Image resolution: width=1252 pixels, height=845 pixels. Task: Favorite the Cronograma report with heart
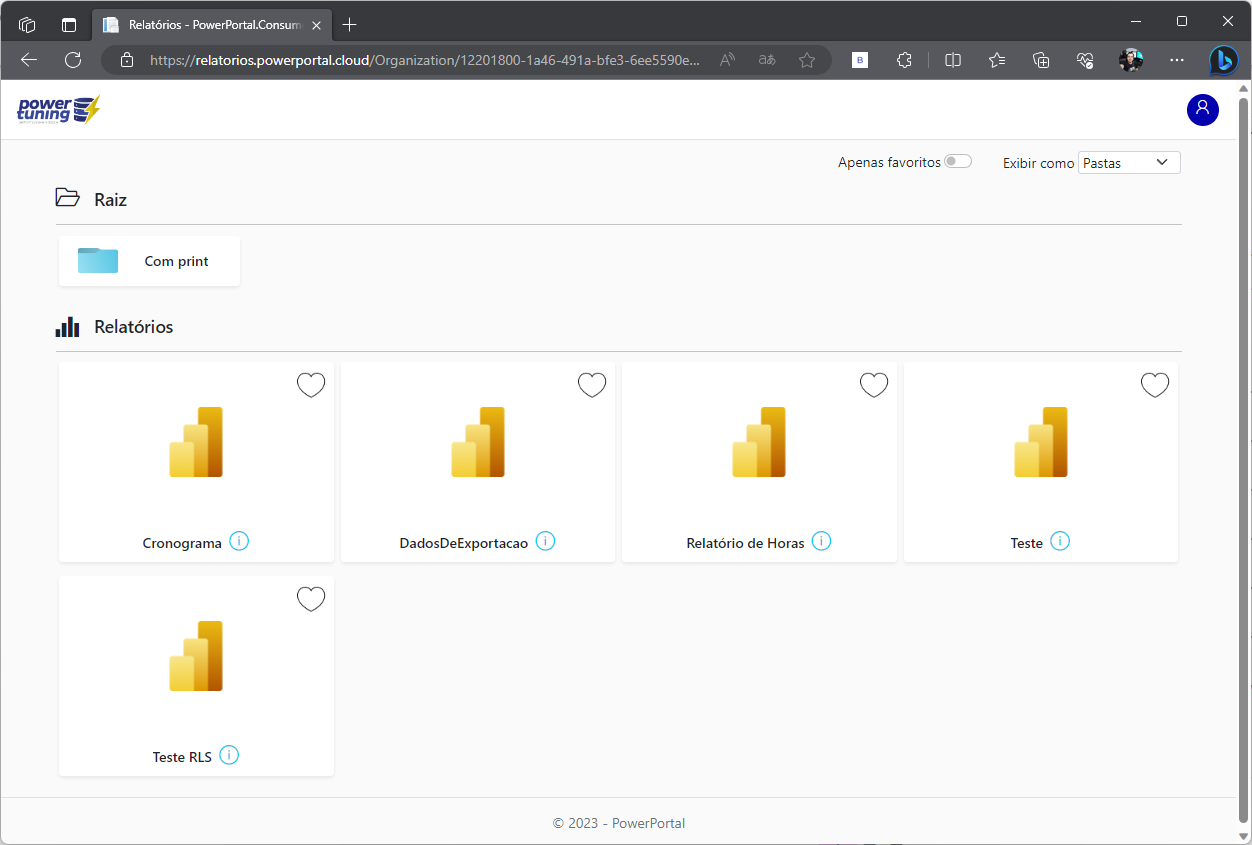point(311,385)
